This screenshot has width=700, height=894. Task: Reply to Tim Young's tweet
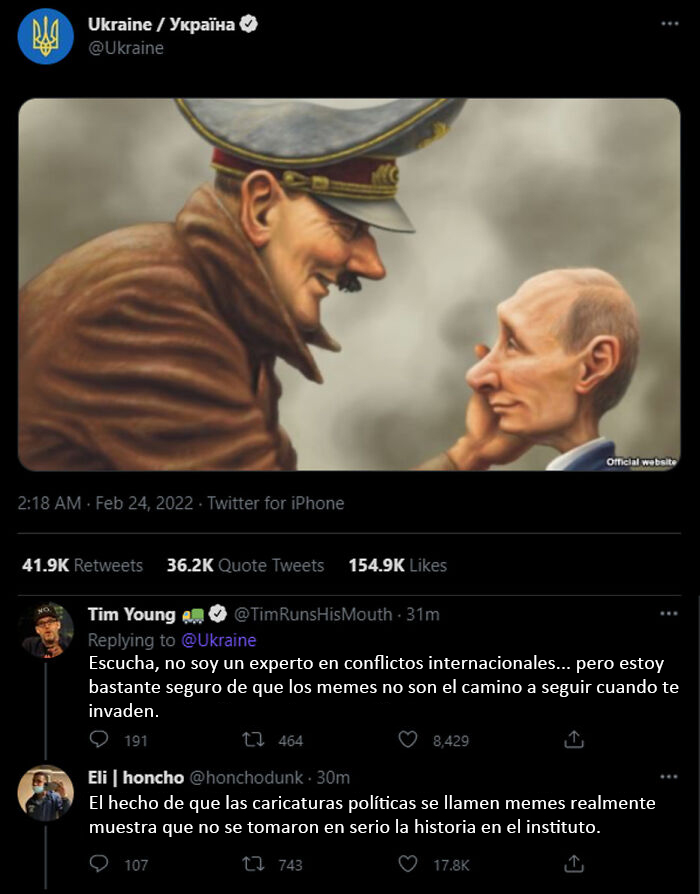99,740
